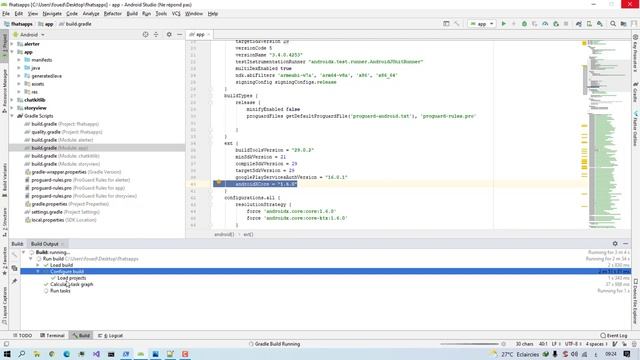Open the Resource Manager side tab
The height and width of the screenshot is (360, 640).
pyautogui.click(x=4, y=91)
